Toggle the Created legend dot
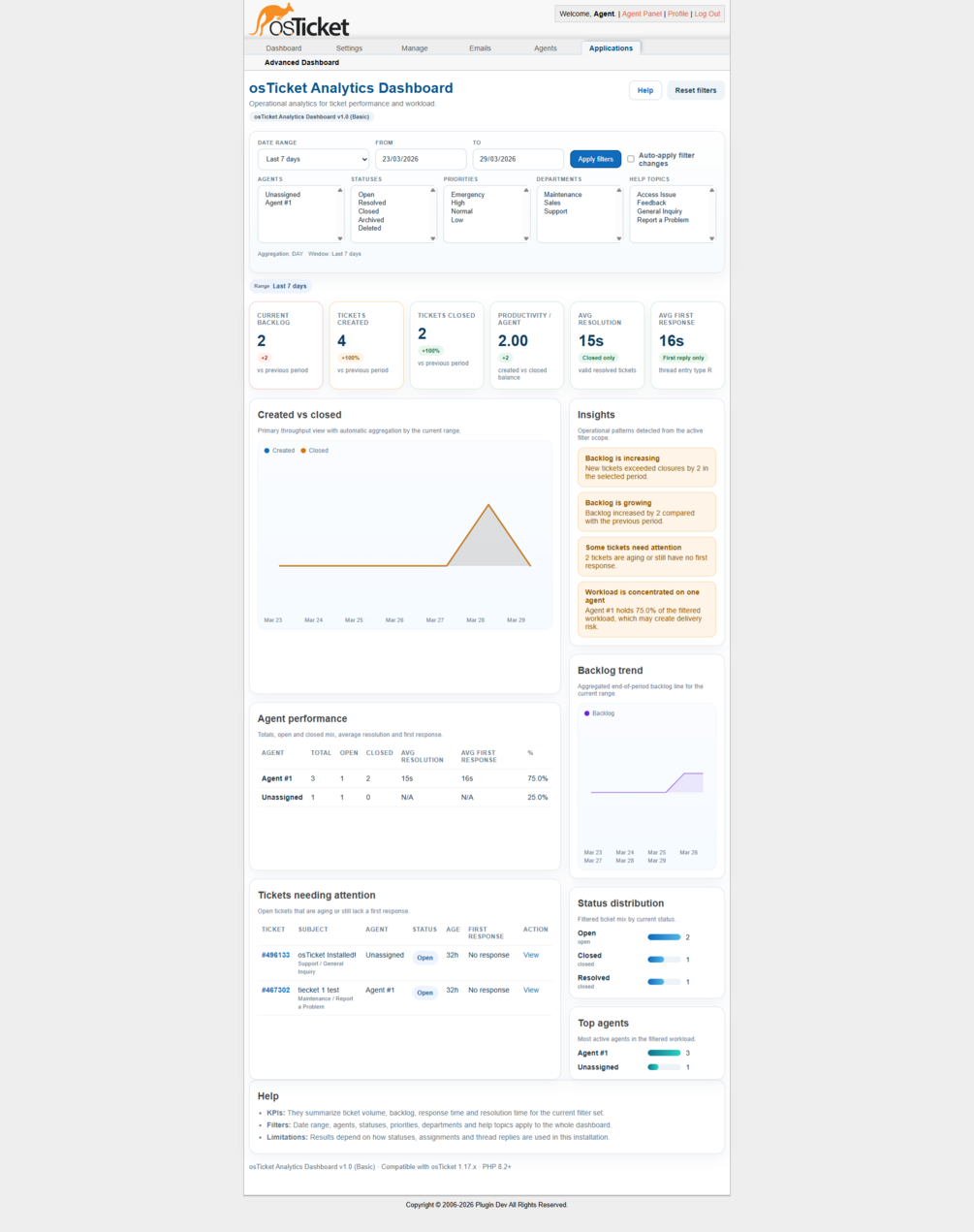Viewport: 974px width, 1232px height. coord(267,451)
